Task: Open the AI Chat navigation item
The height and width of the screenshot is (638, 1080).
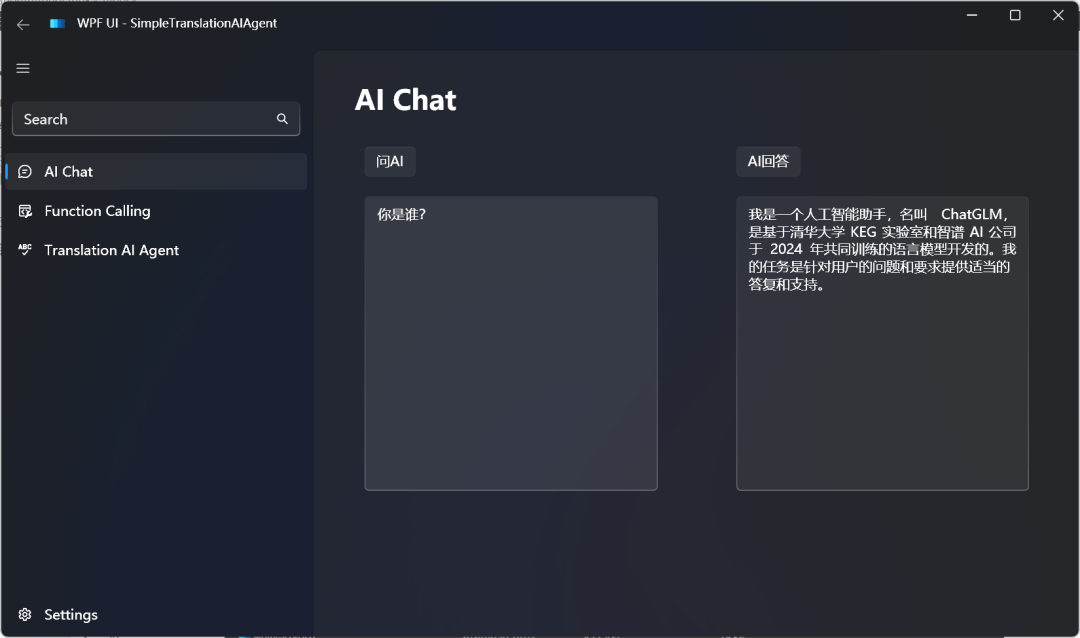Action: tap(156, 172)
